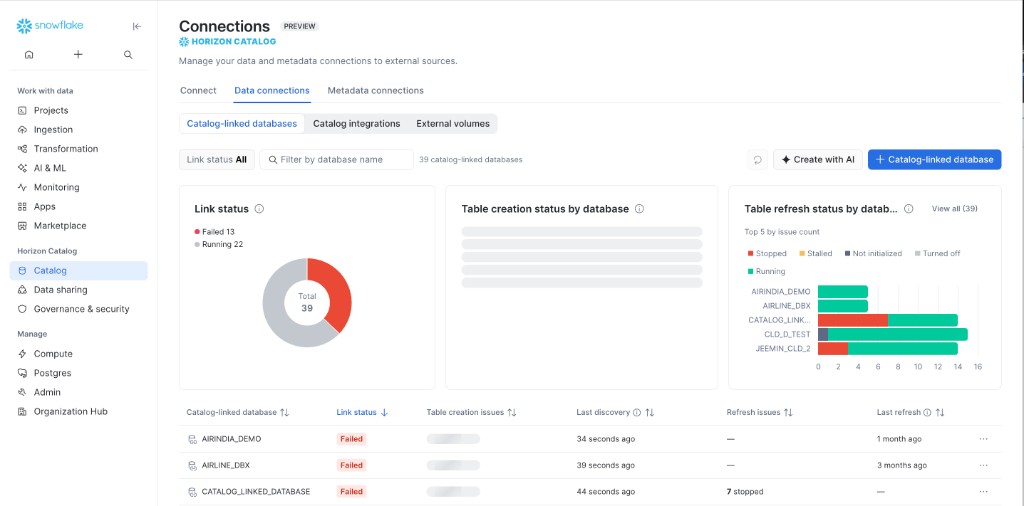Click the Table refresh status info icon

tap(908, 209)
